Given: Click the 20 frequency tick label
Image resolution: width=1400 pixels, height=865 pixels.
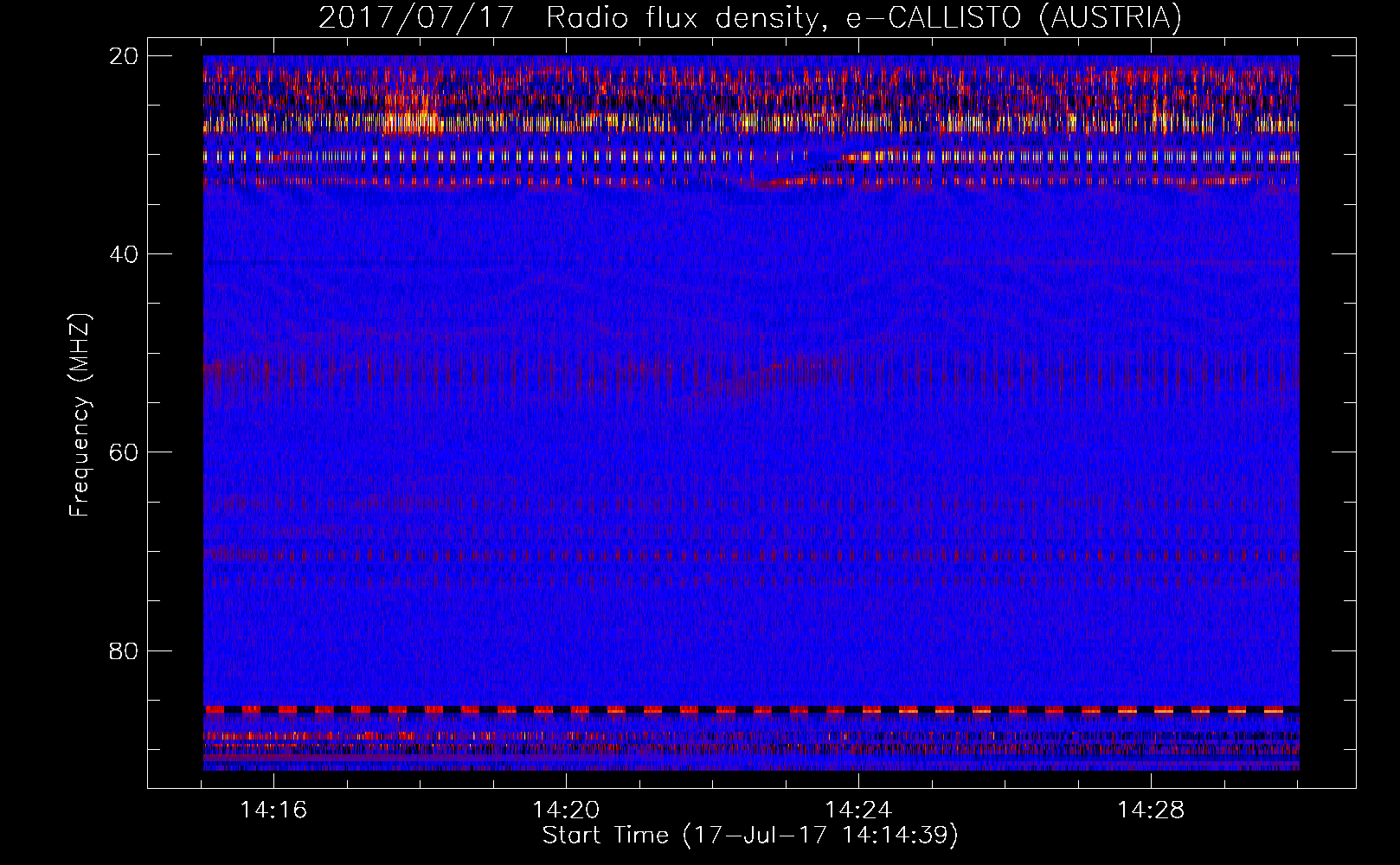Looking at the screenshot, I should (x=125, y=56).
